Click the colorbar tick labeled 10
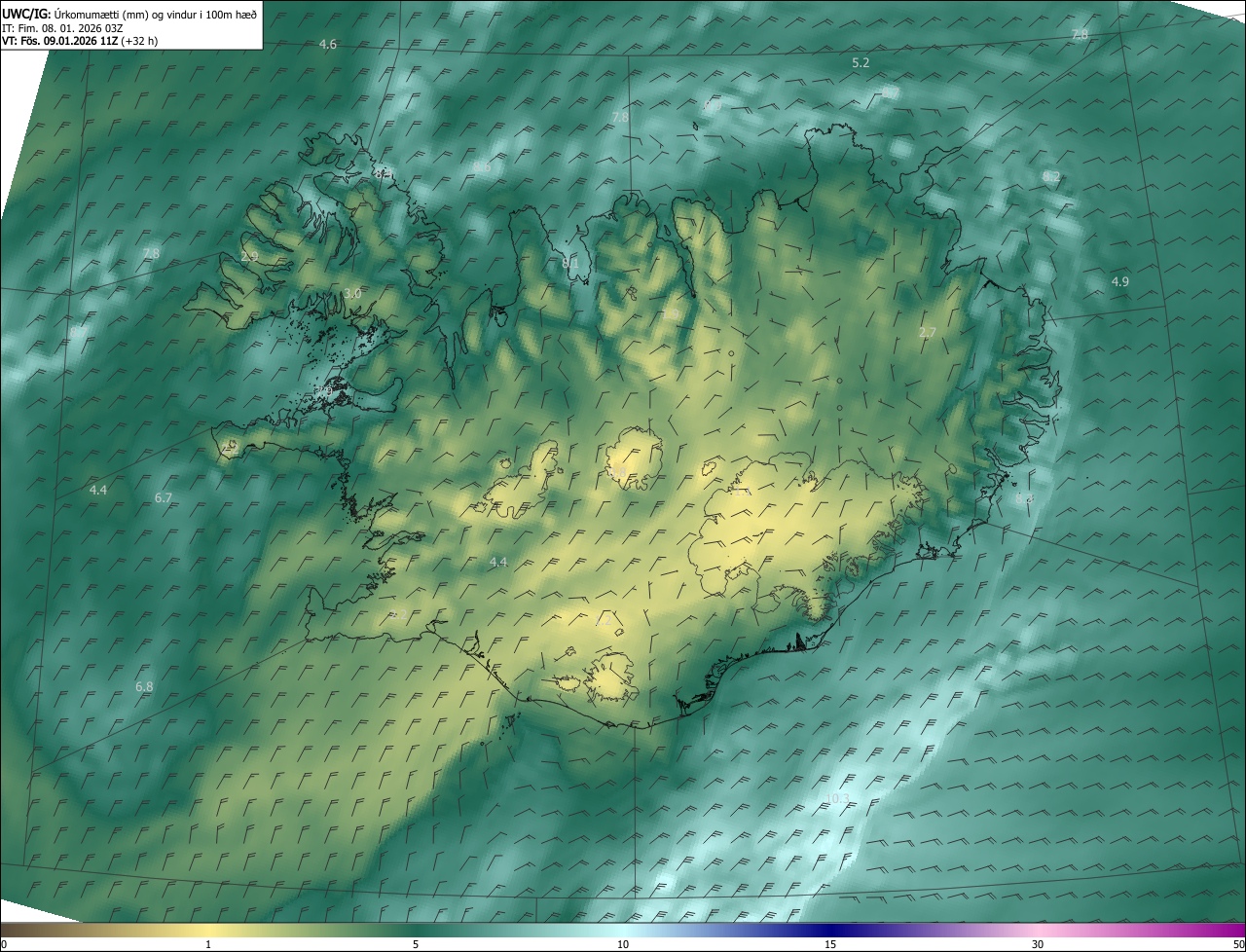 coord(623,944)
